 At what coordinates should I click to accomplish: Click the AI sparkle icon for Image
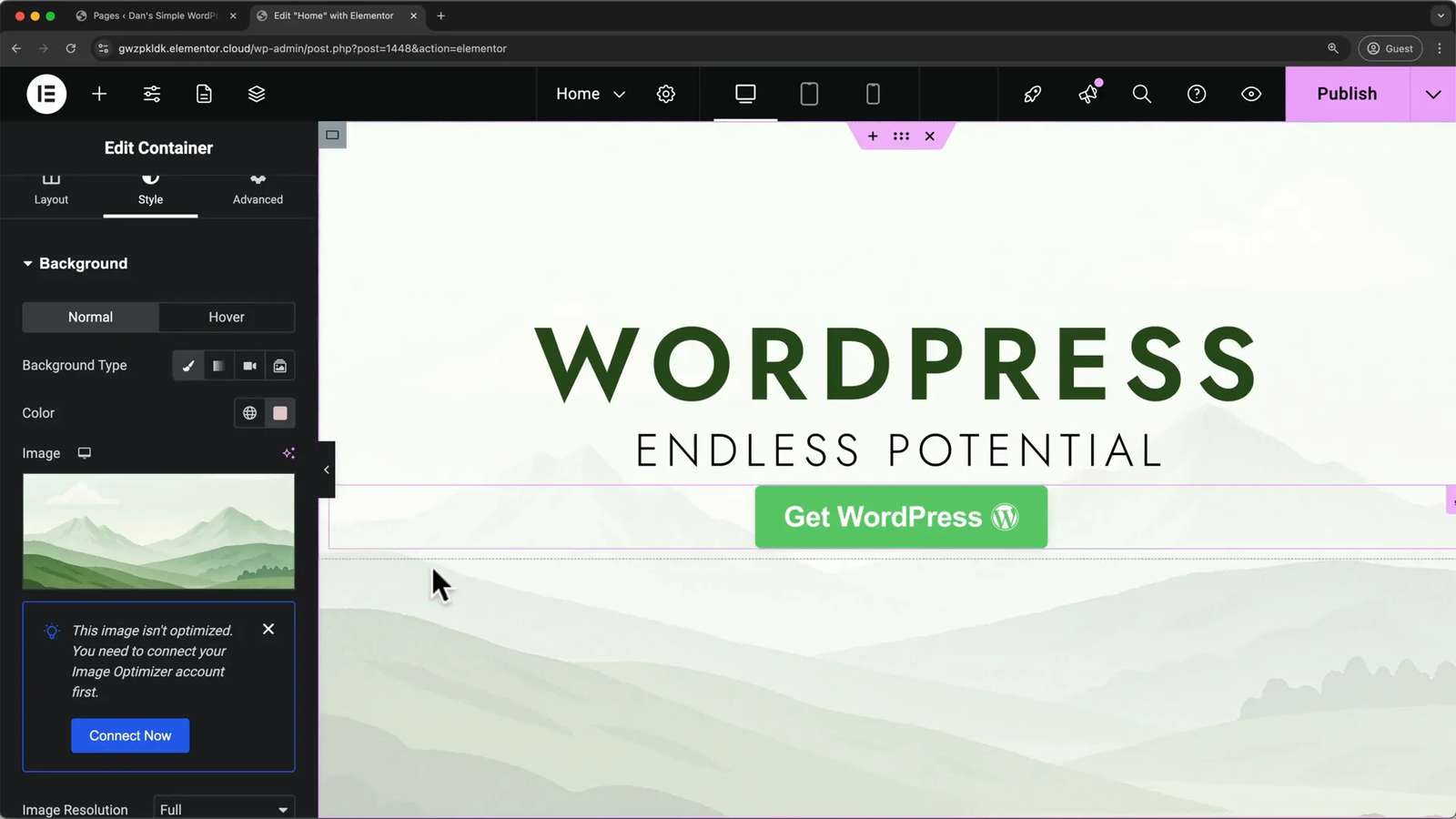(x=288, y=453)
